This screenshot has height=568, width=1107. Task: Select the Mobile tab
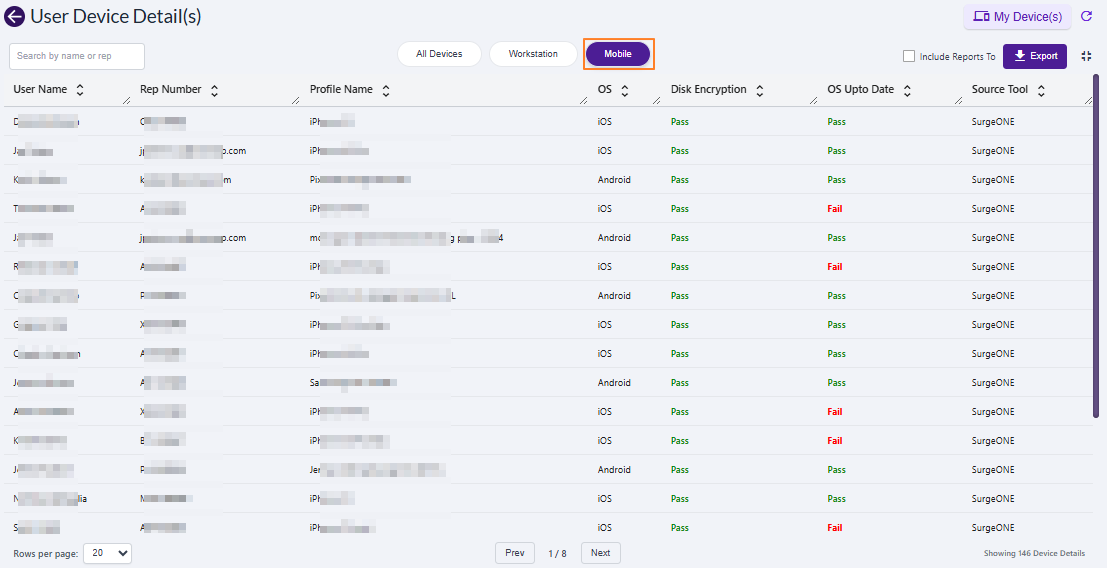(618, 54)
